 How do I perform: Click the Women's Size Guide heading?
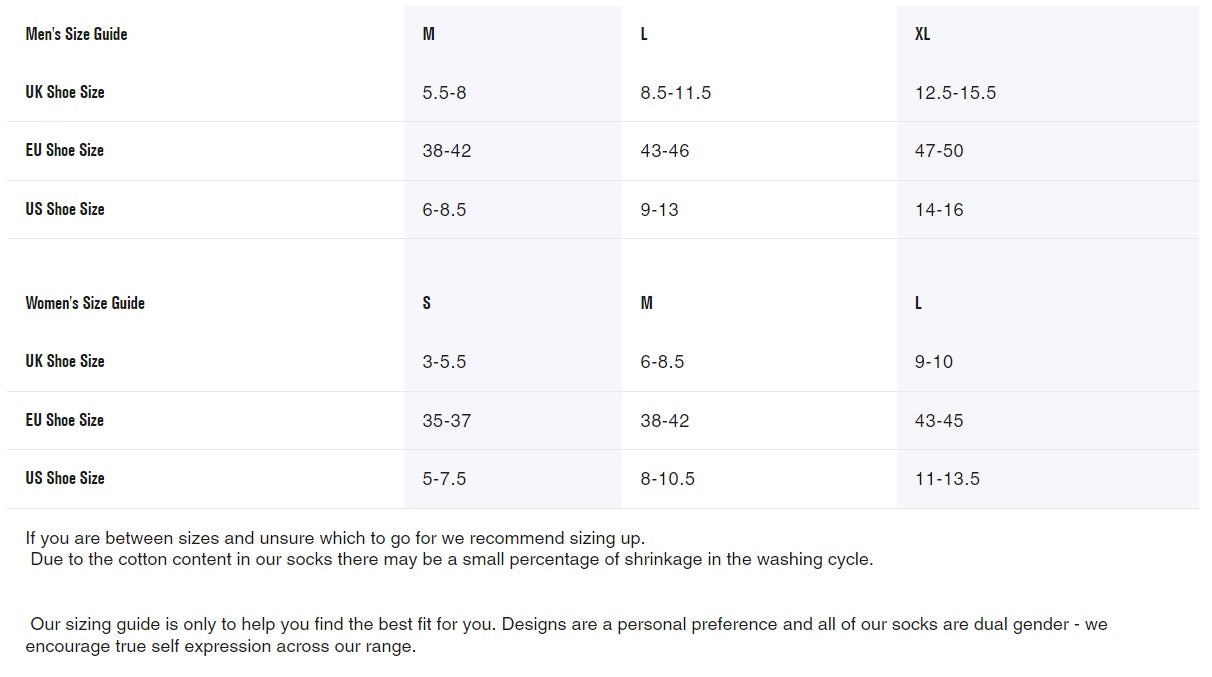85,303
